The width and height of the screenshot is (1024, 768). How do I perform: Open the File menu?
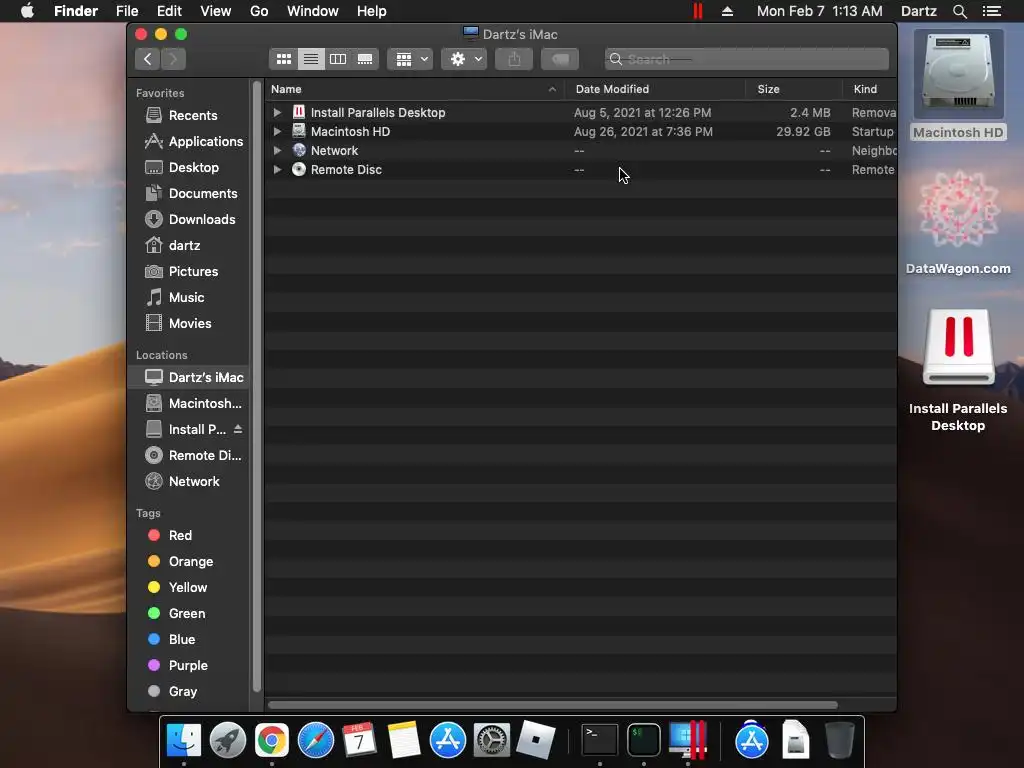click(127, 11)
